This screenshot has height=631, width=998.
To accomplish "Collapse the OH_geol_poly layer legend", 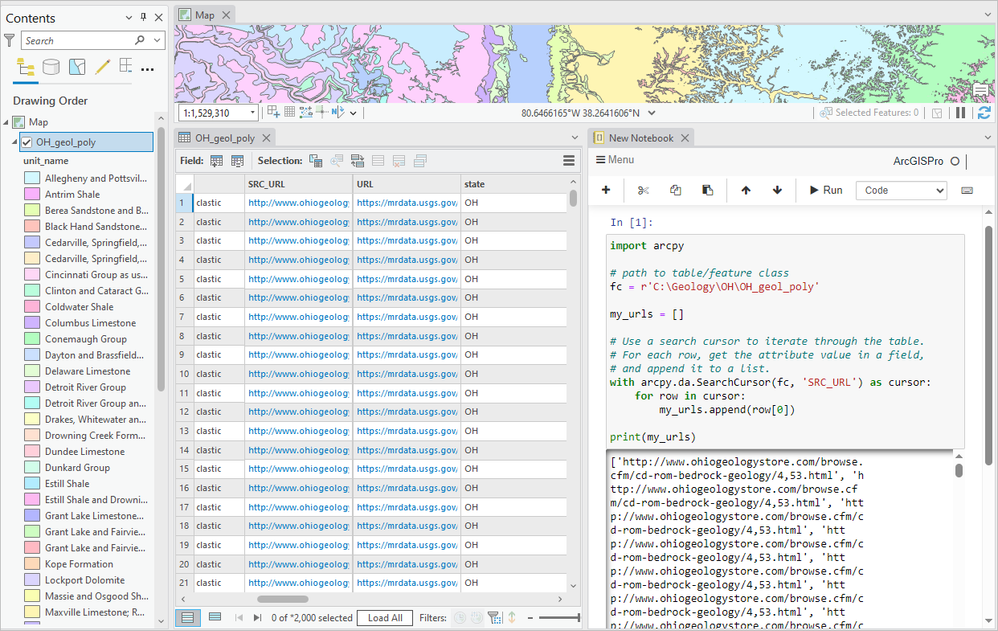I will click(15, 142).
